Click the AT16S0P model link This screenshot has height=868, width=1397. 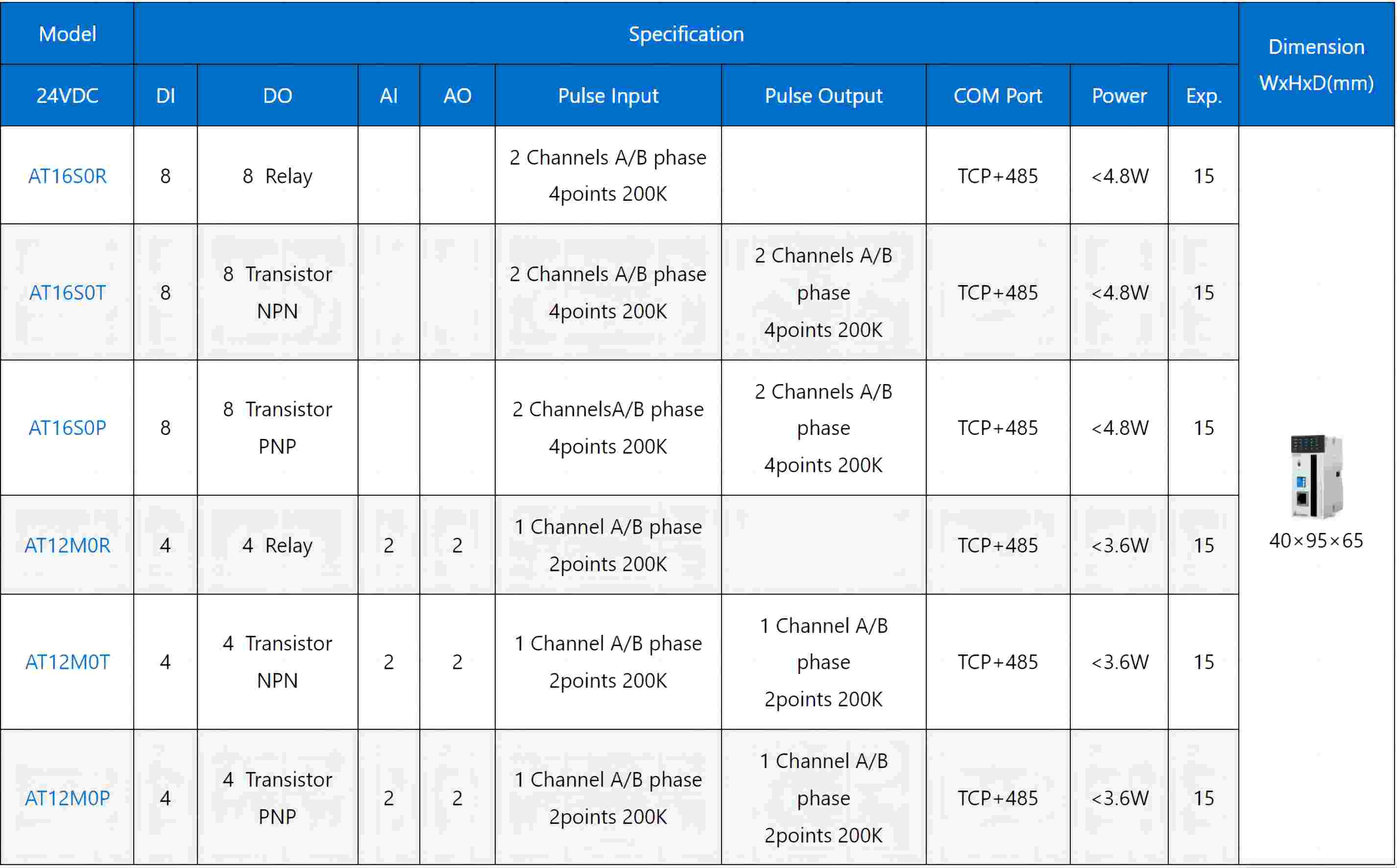[x=67, y=428]
